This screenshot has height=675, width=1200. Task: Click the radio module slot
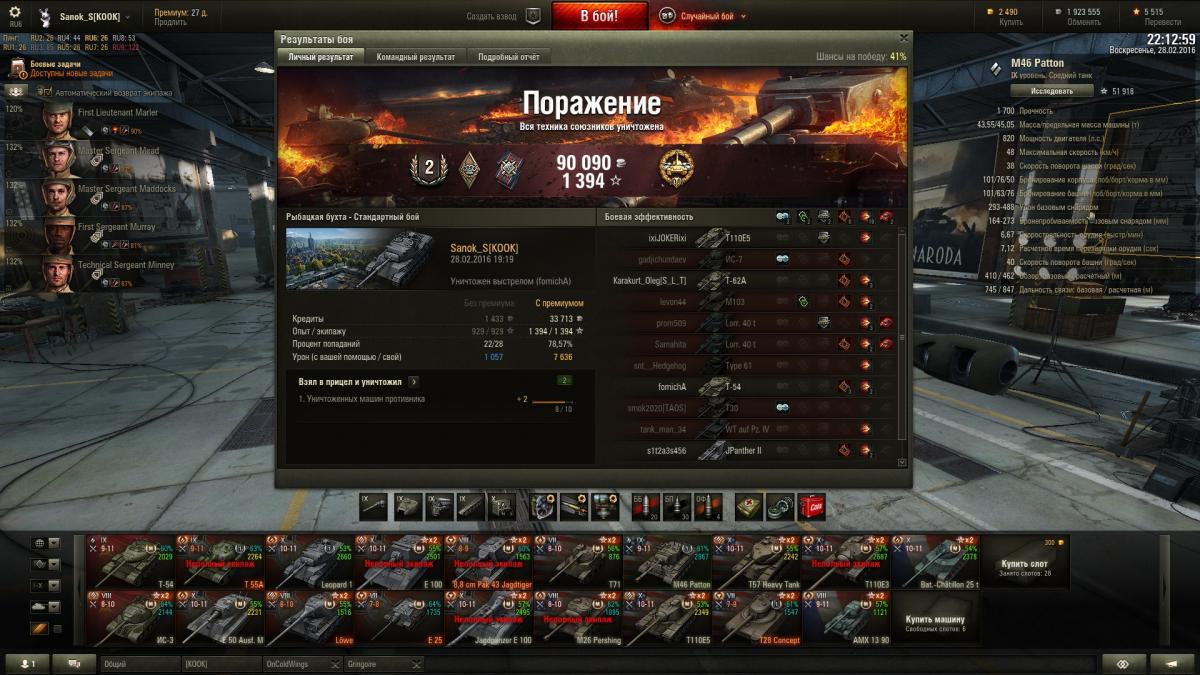click(500, 506)
